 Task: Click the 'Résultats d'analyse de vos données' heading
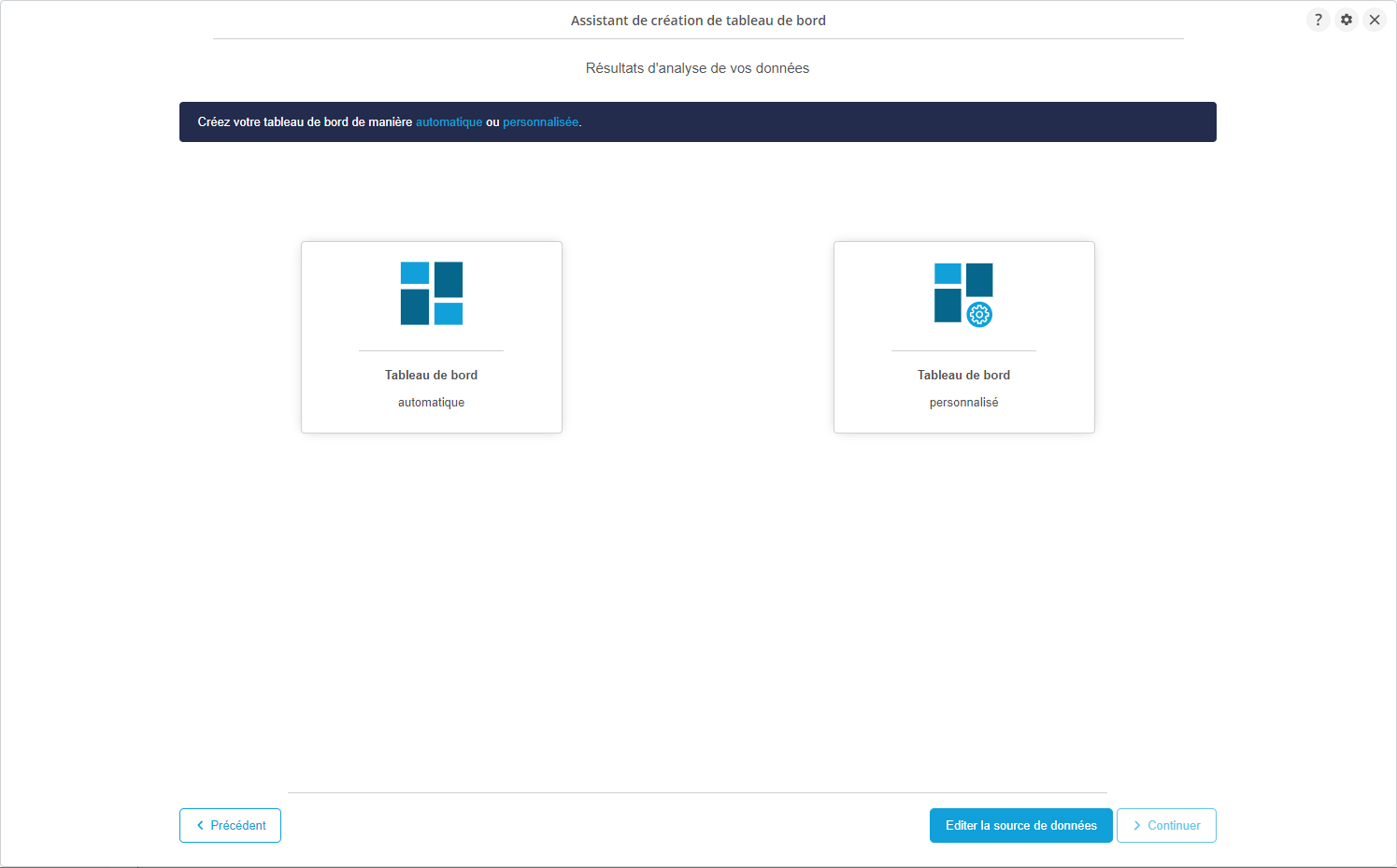pos(697,68)
